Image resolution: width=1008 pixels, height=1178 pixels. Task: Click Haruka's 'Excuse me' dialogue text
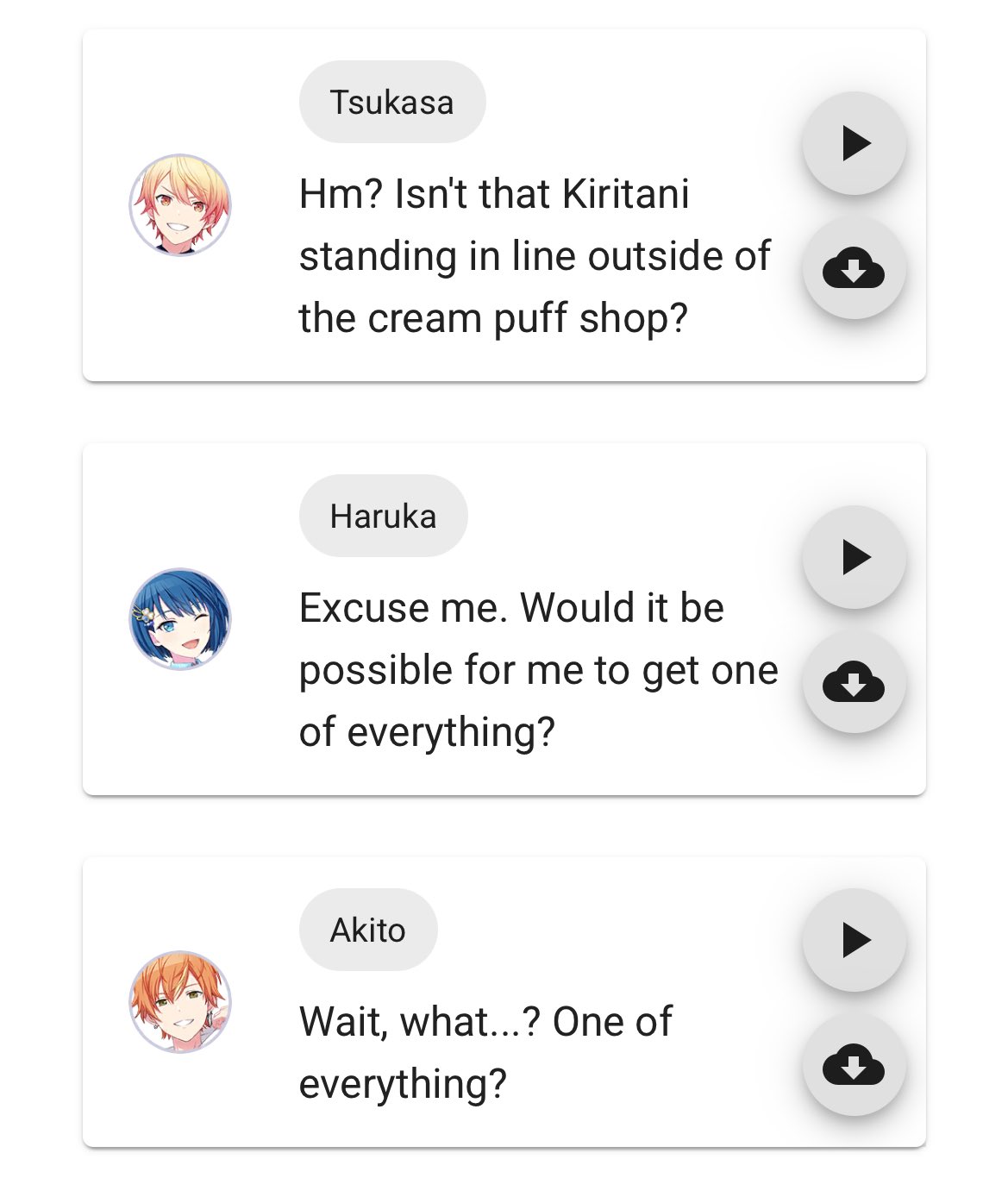[539, 670]
